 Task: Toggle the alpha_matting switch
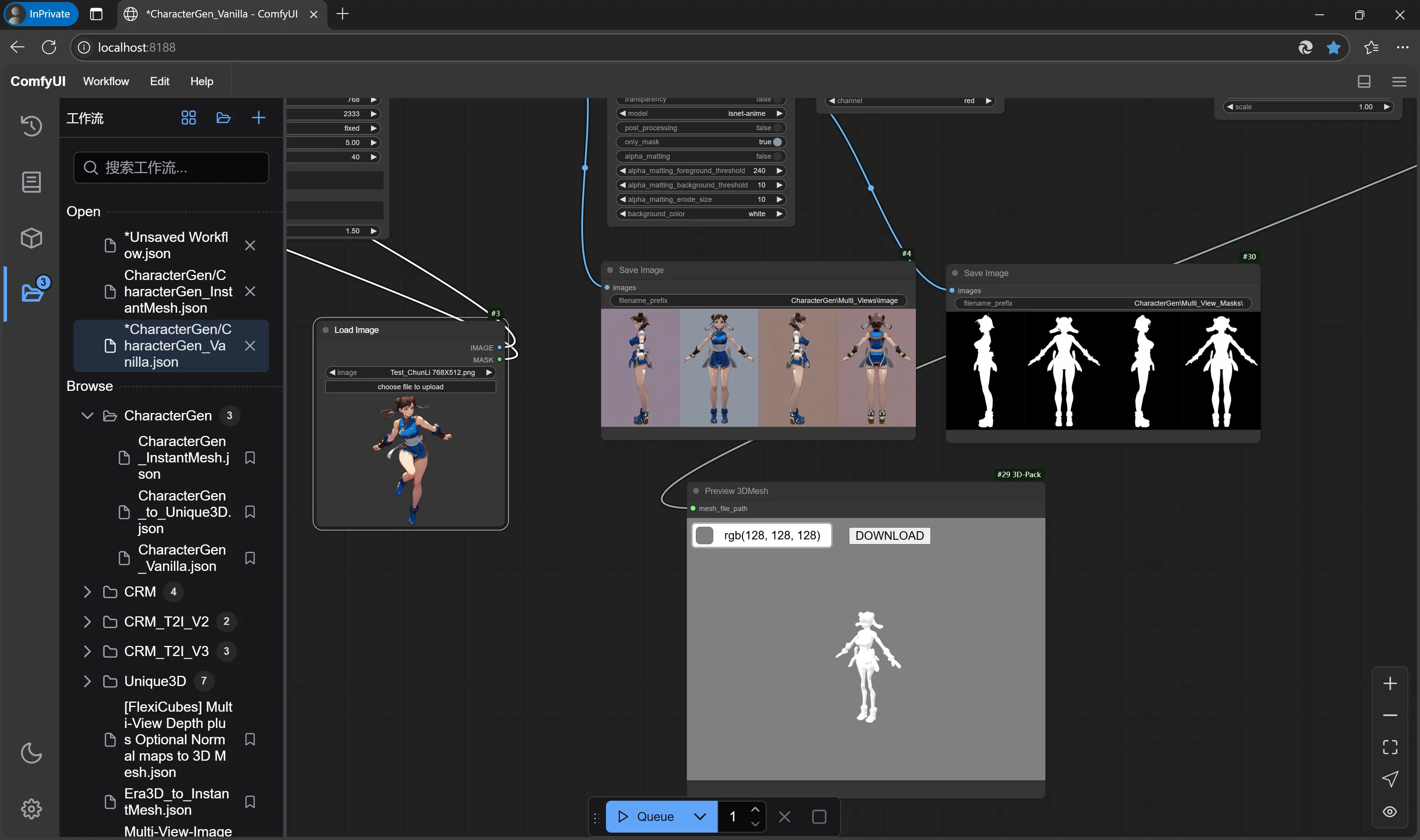click(x=777, y=156)
